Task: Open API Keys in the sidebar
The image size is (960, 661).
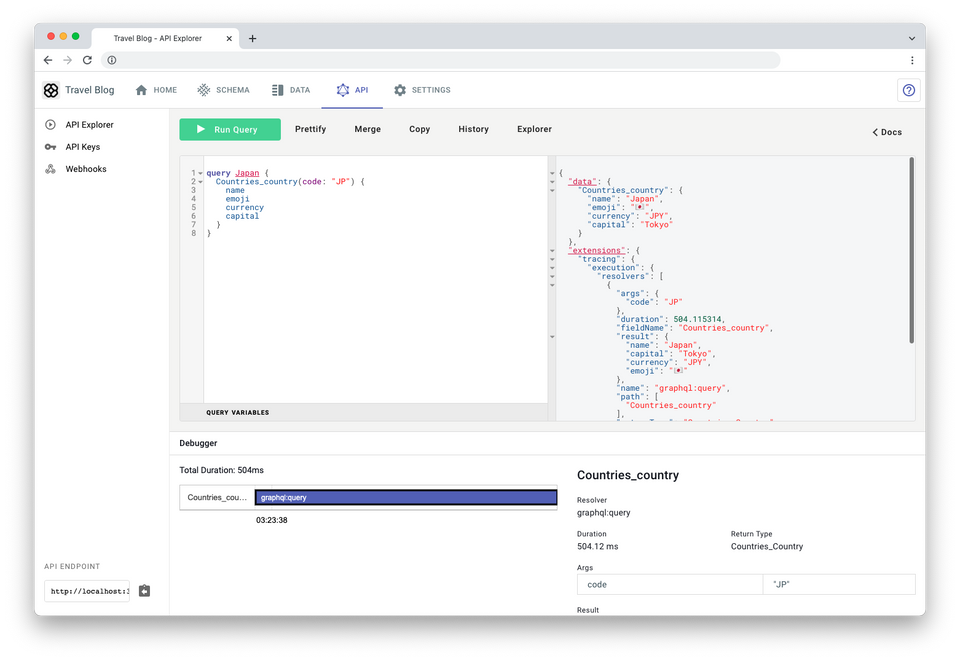Action: point(82,147)
